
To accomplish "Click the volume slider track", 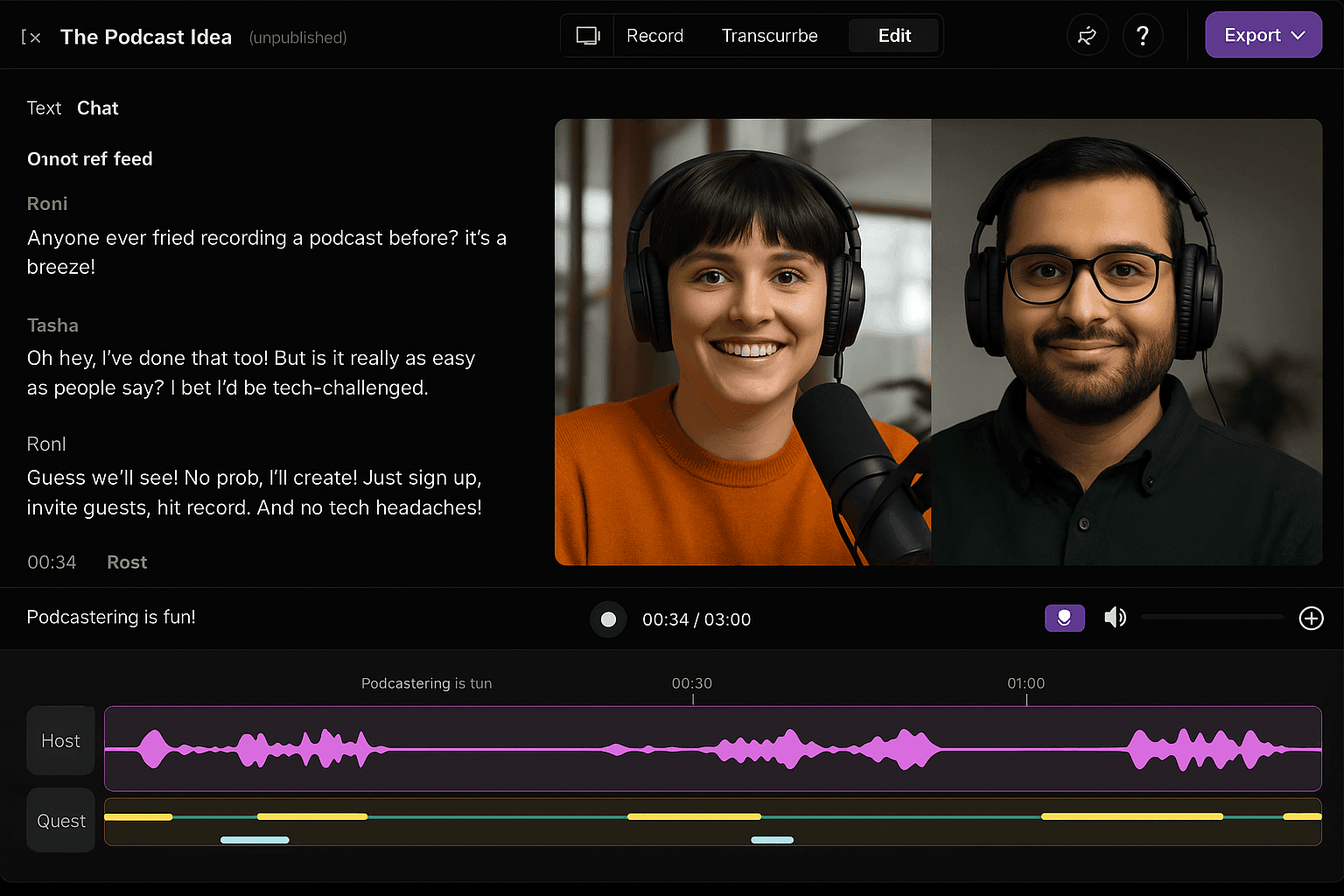I will [x=1211, y=618].
